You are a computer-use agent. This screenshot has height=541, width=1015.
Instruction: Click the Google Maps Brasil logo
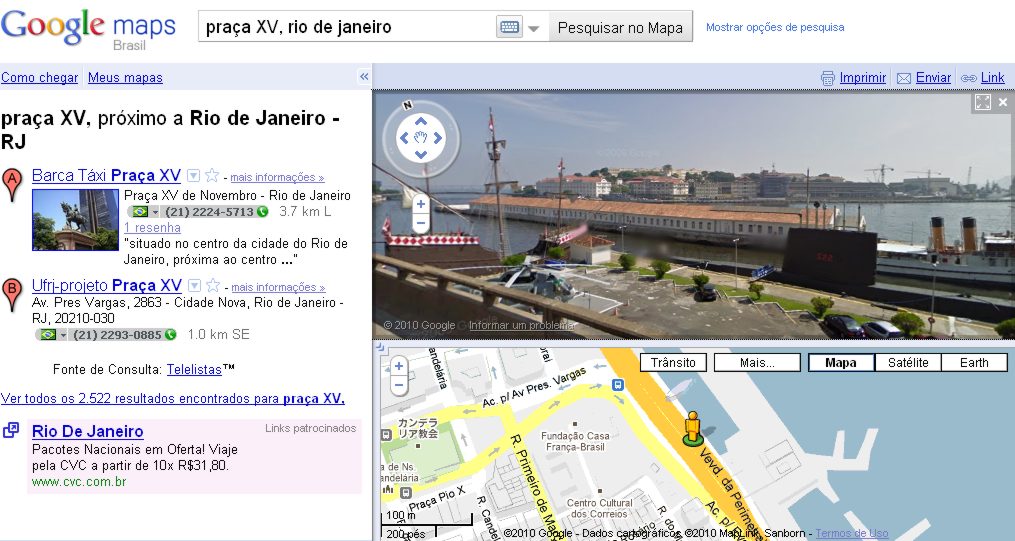click(89, 29)
